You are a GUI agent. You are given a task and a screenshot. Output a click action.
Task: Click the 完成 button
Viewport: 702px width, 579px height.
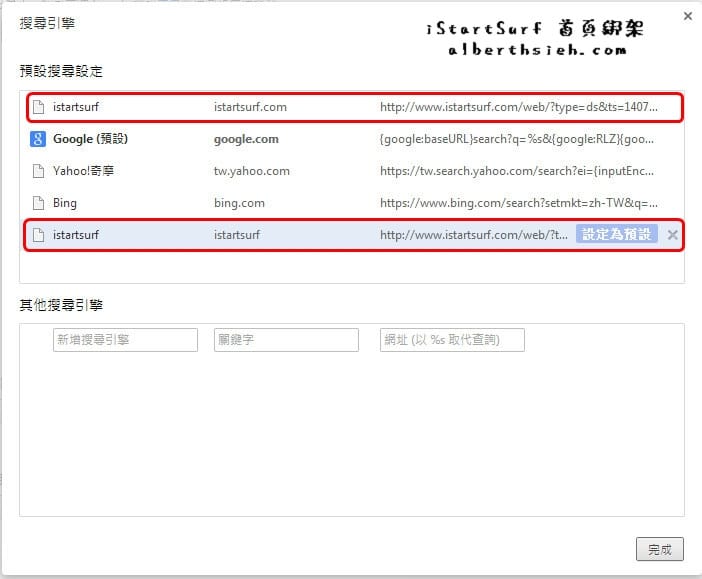(659, 549)
